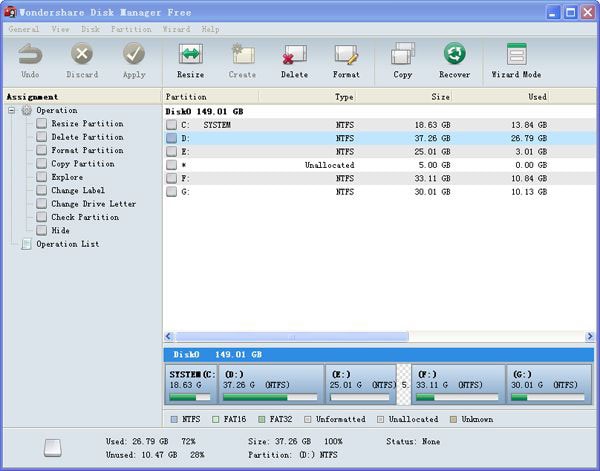Image resolution: width=600 pixels, height=471 pixels.
Task: Check the F: partition checkbox
Action: click(x=171, y=178)
